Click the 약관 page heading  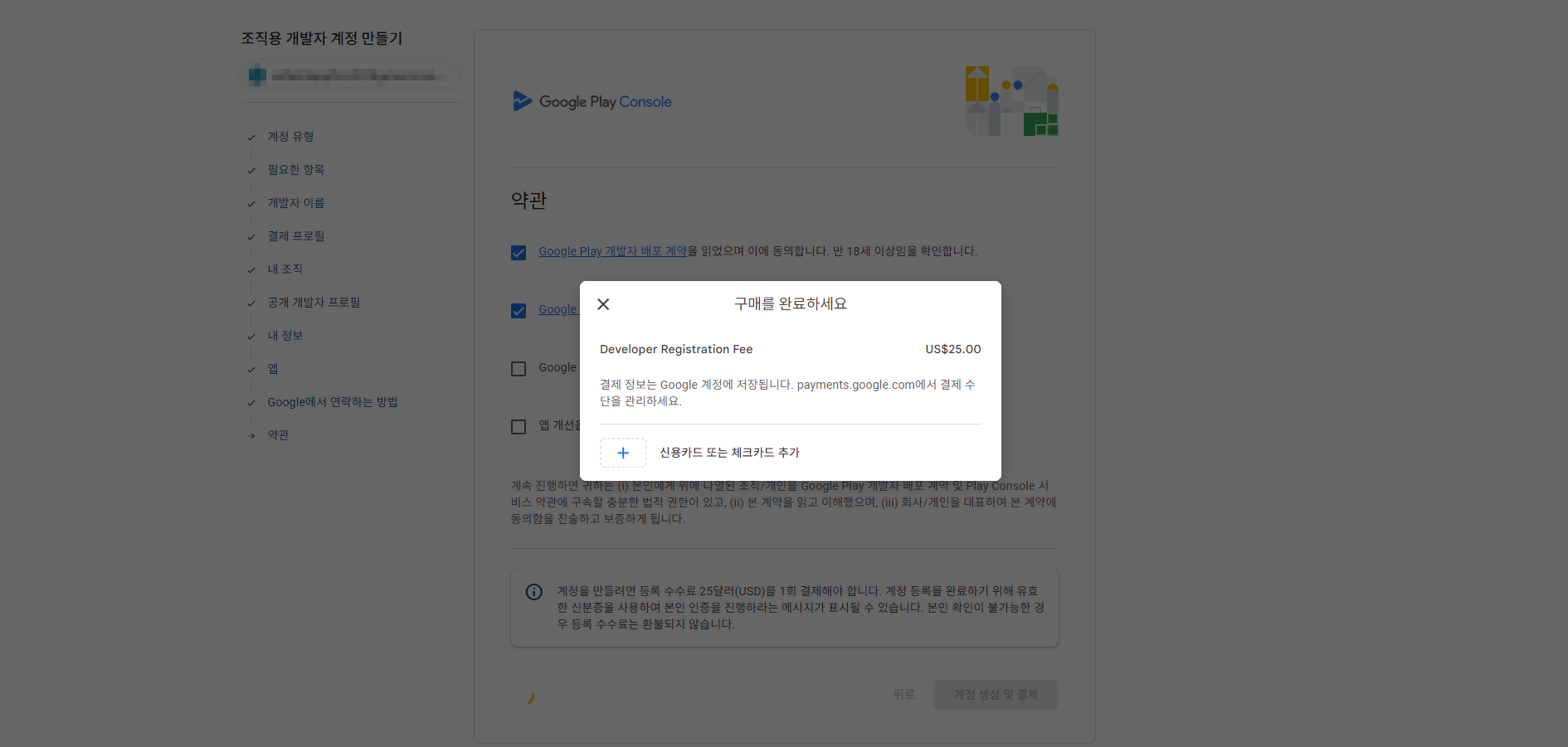click(x=528, y=201)
